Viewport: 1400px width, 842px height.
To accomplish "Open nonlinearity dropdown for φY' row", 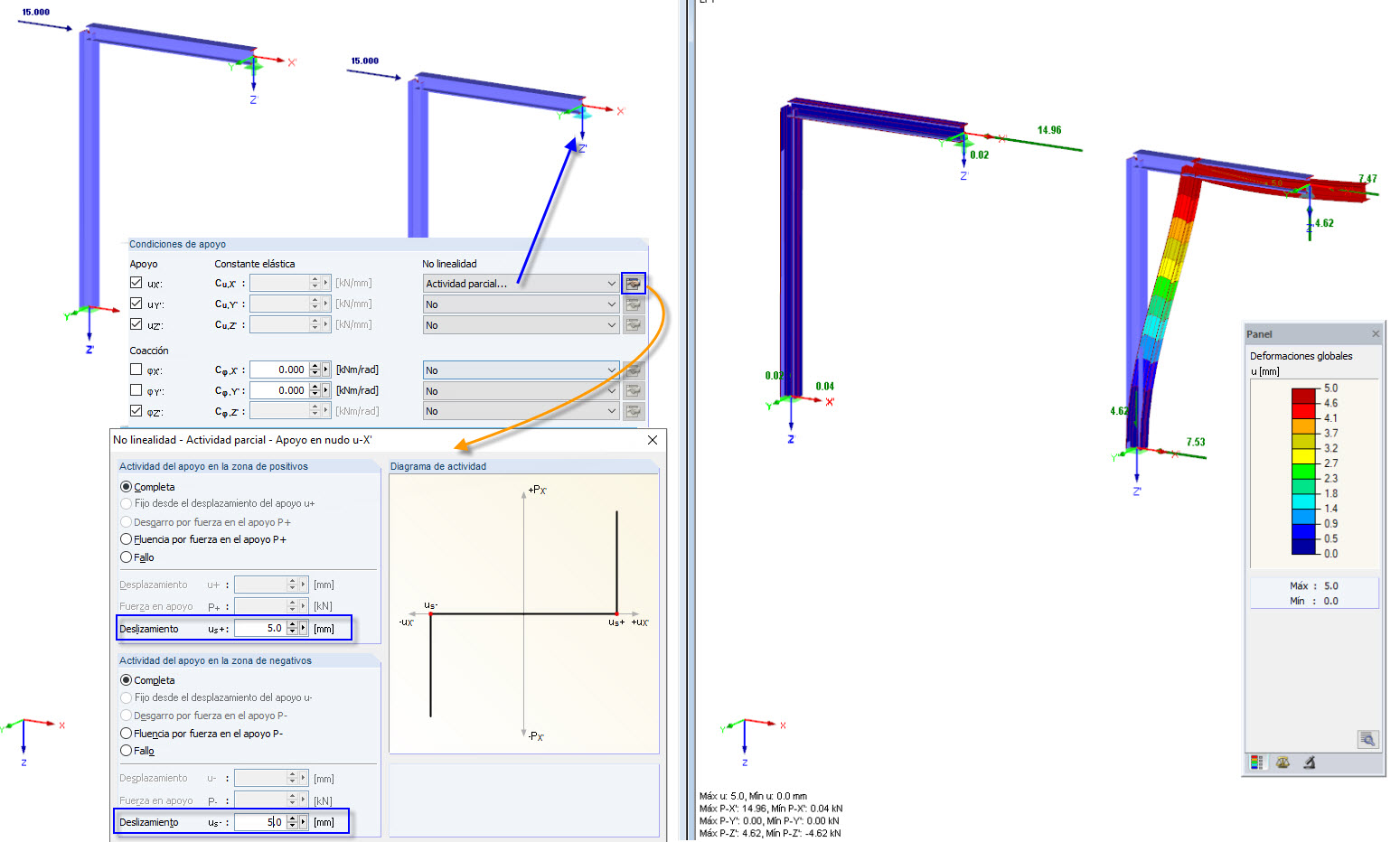I will click(x=521, y=391).
